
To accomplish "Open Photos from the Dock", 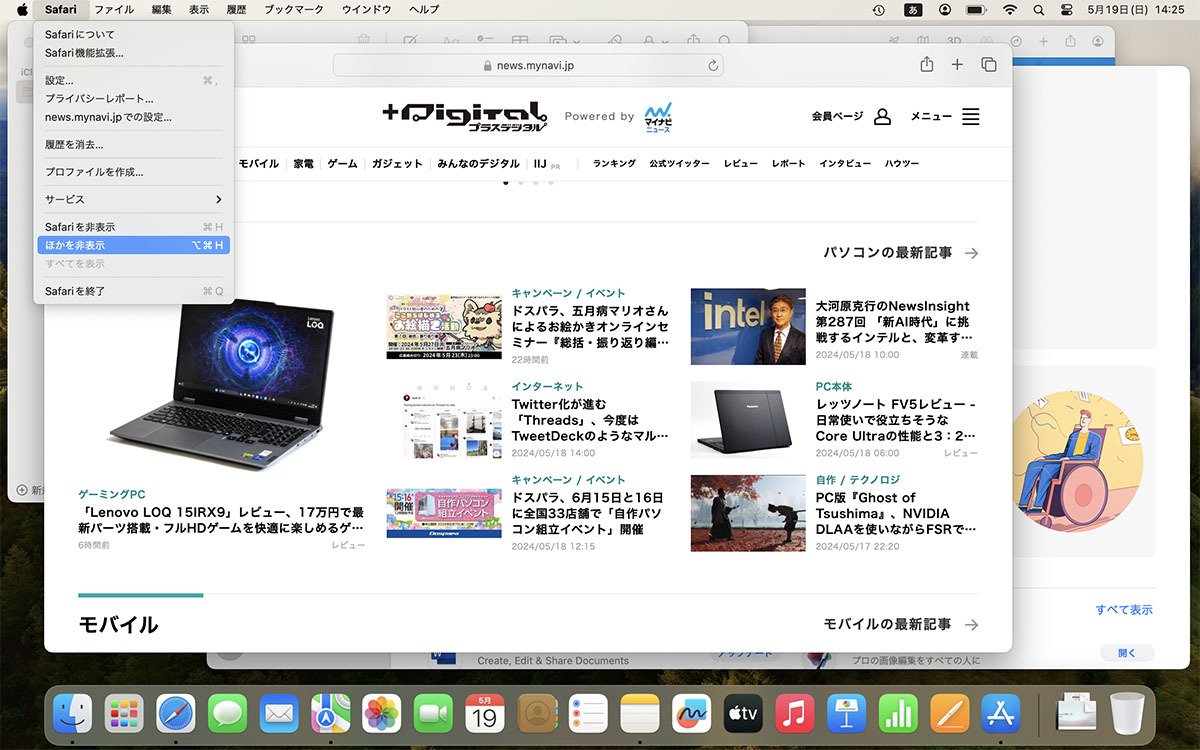I will point(382,714).
